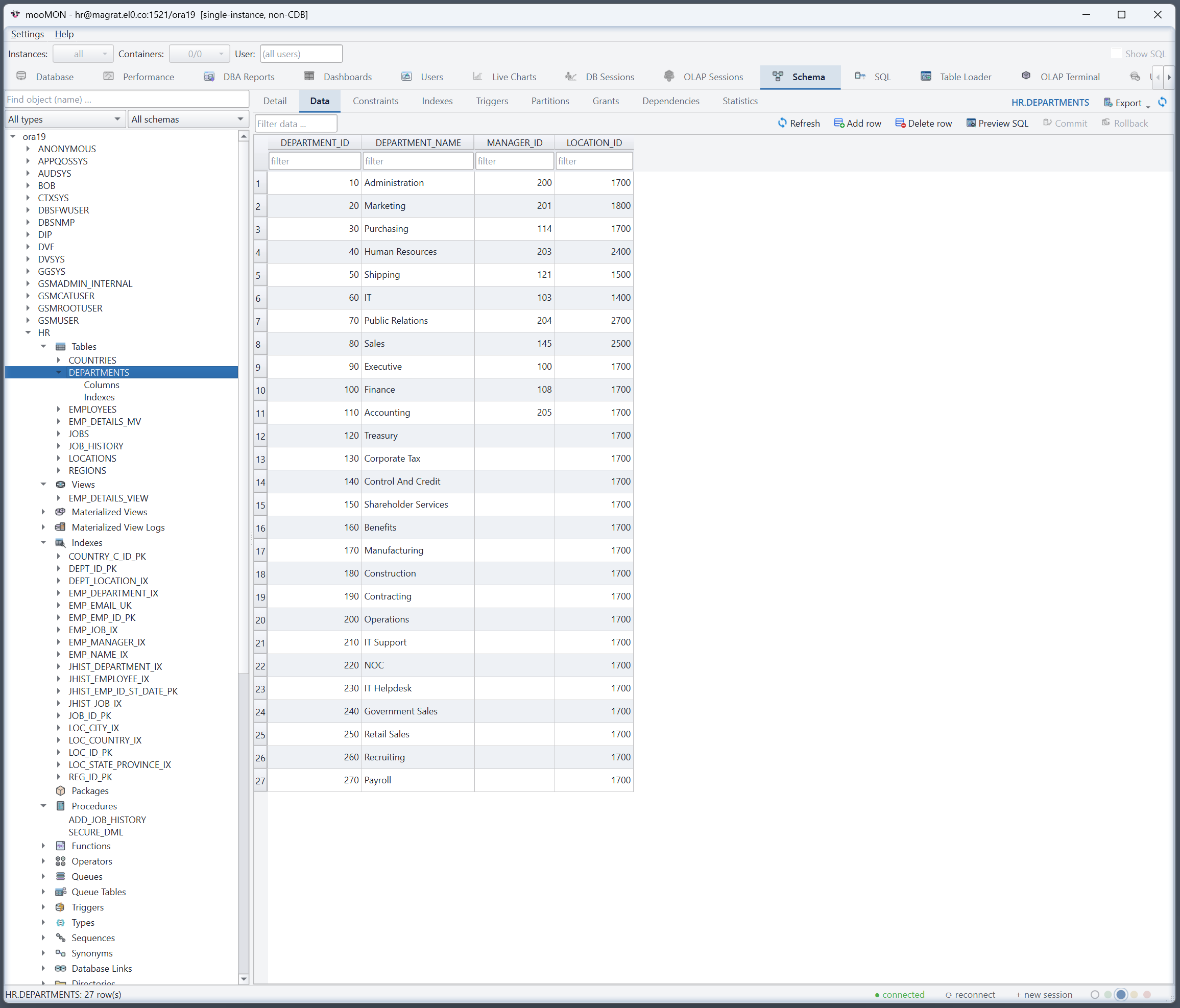This screenshot has width=1180, height=1008.
Task: Open the Instances dropdown
Action: (83, 54)
